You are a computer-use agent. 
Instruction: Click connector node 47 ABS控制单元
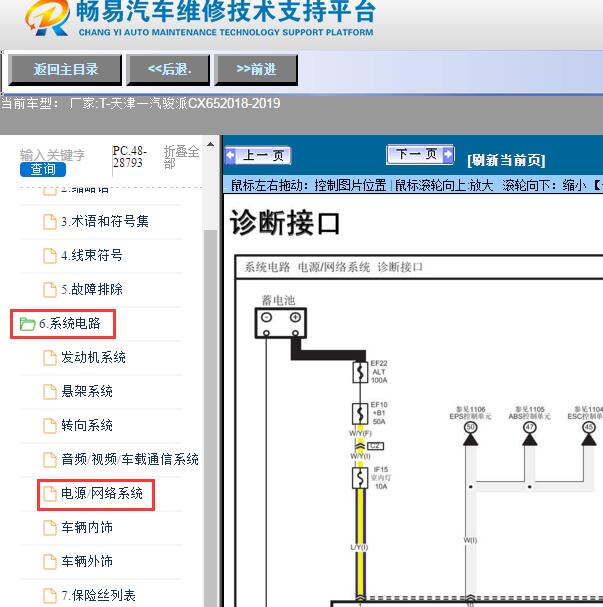(529, 427)
